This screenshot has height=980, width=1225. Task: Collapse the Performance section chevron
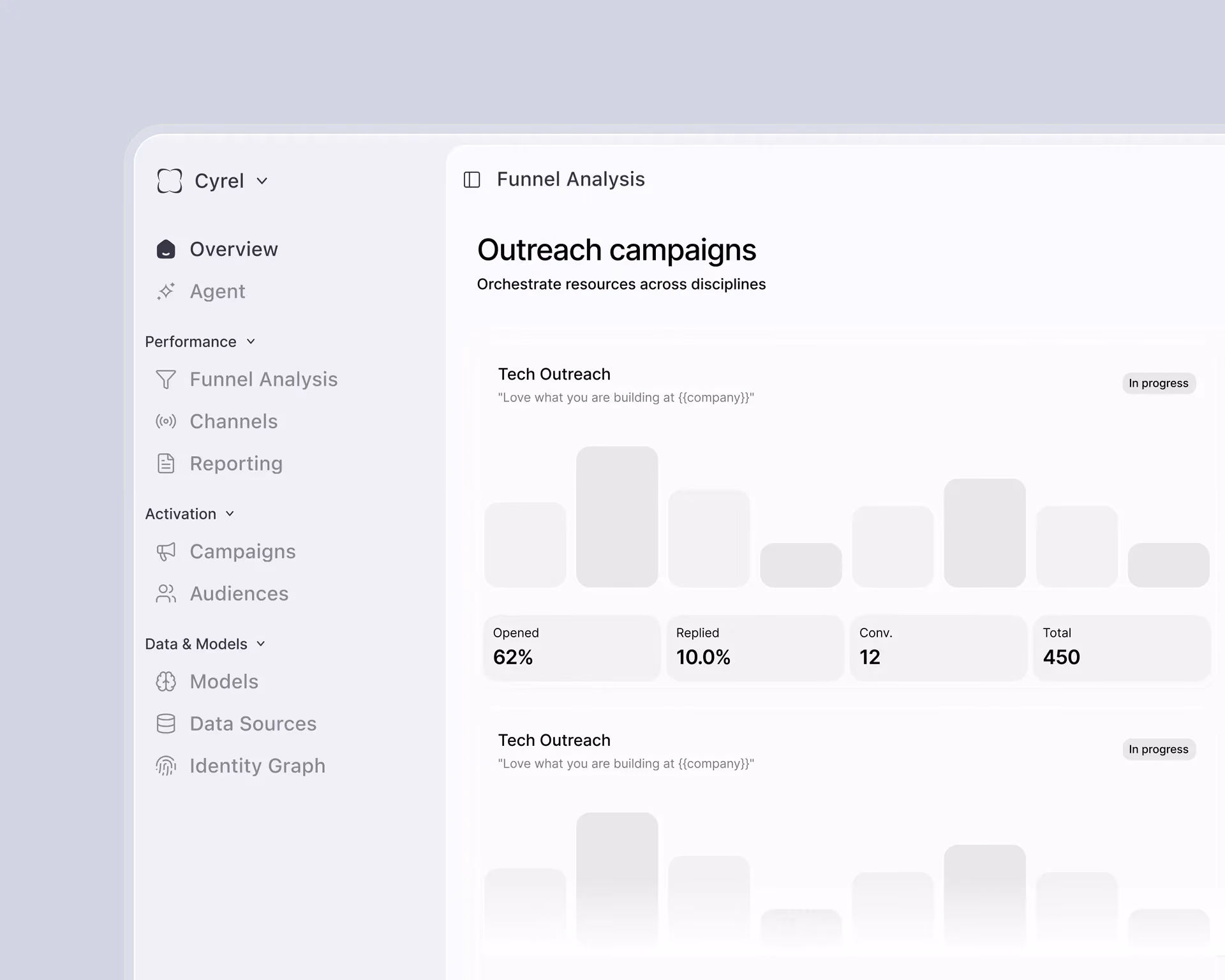coord(251,341)
